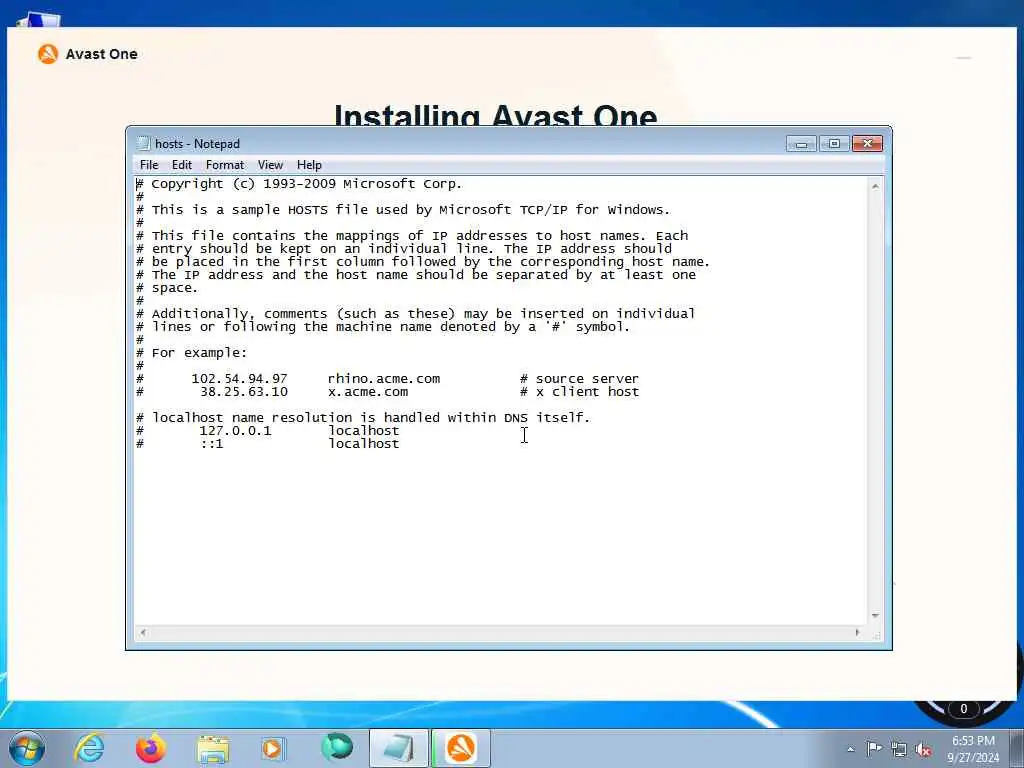The height and width of the screenshot is (768, 1024).
Task: Open Windows Explorer folder icon in taskbar
Action: point(213,749)
